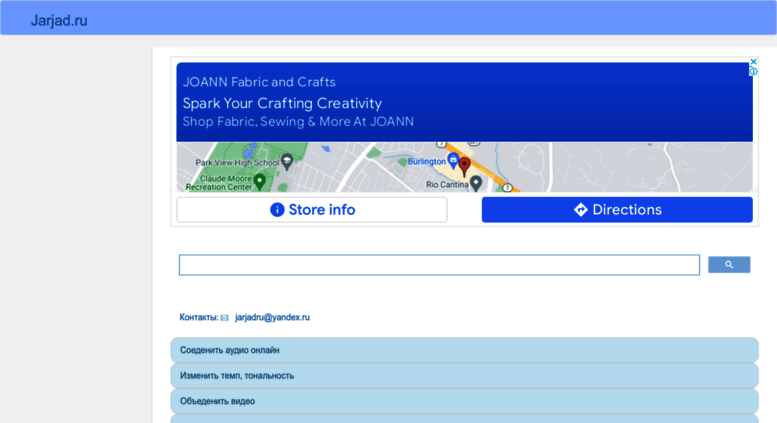Viewport: 777px width, 423px height.
Task: Open the Jarjad.ru site title link
Action: (x=59, y=20)
